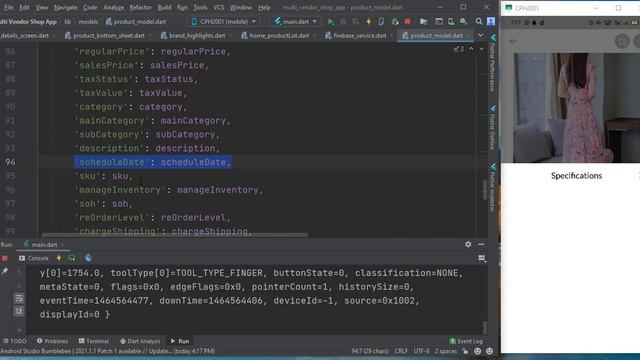Trigger Flutter hot reload in top toolbar
640x360 pixels.
(369, 21)
